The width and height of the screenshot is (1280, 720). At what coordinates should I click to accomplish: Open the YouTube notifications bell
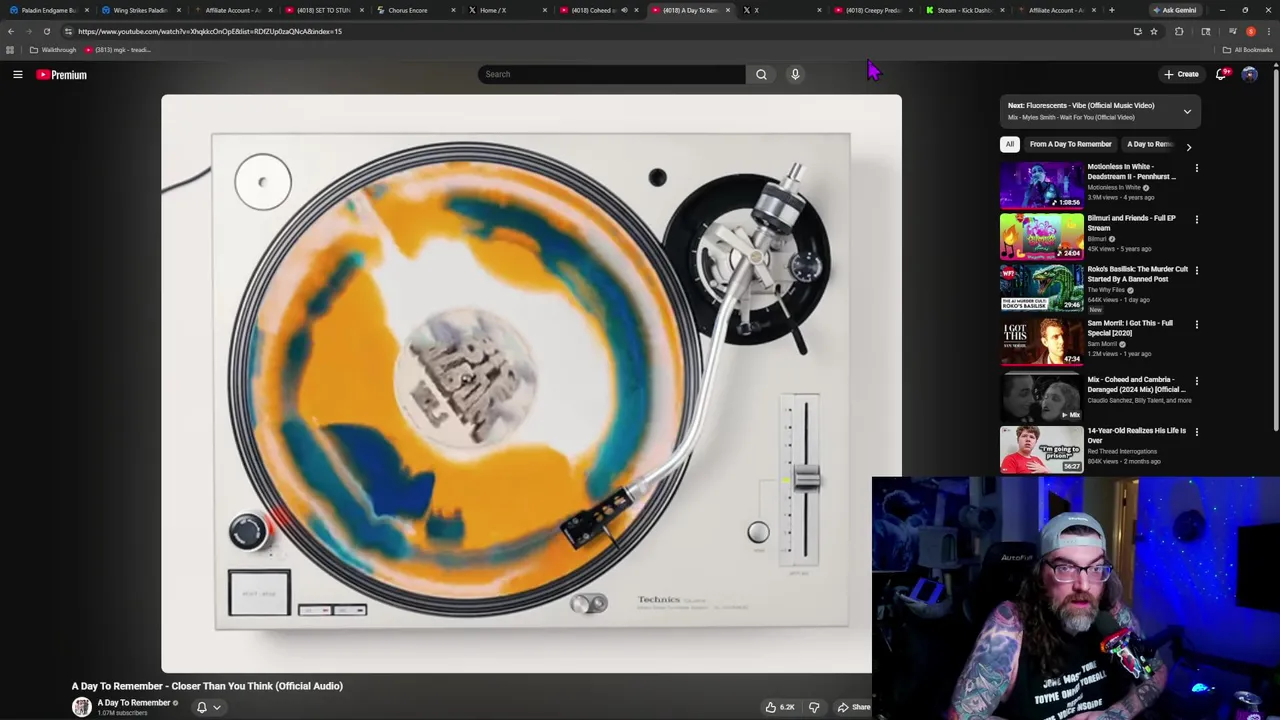pyautogui.click(x=1221, y=74)
